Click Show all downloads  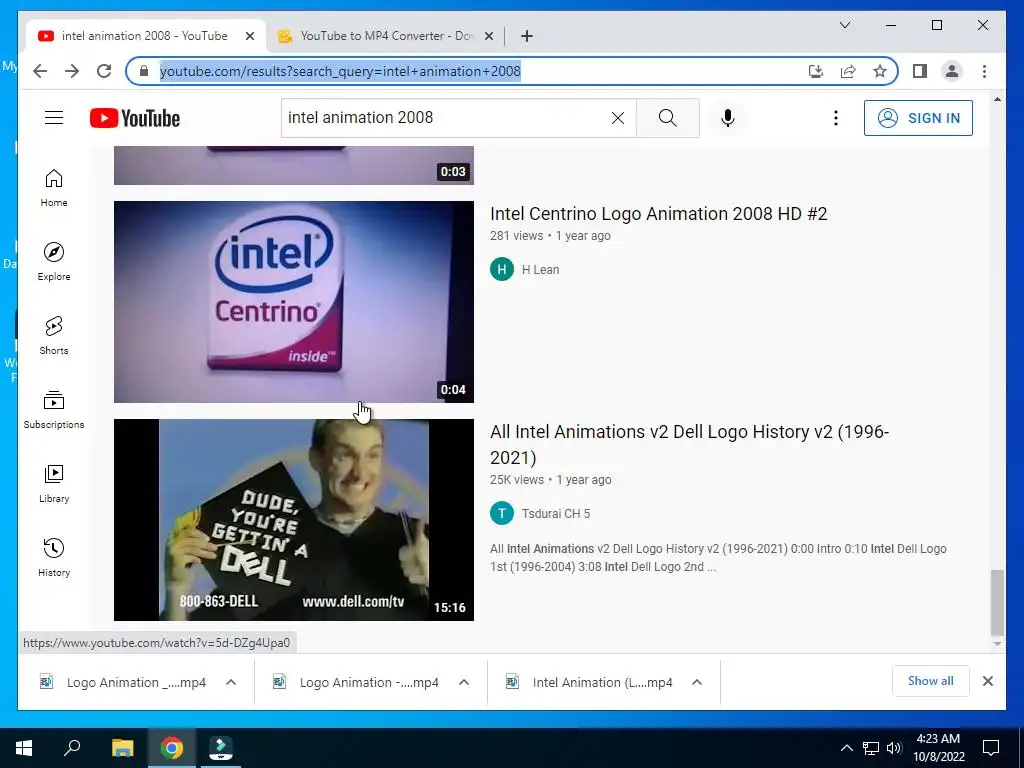931,681
